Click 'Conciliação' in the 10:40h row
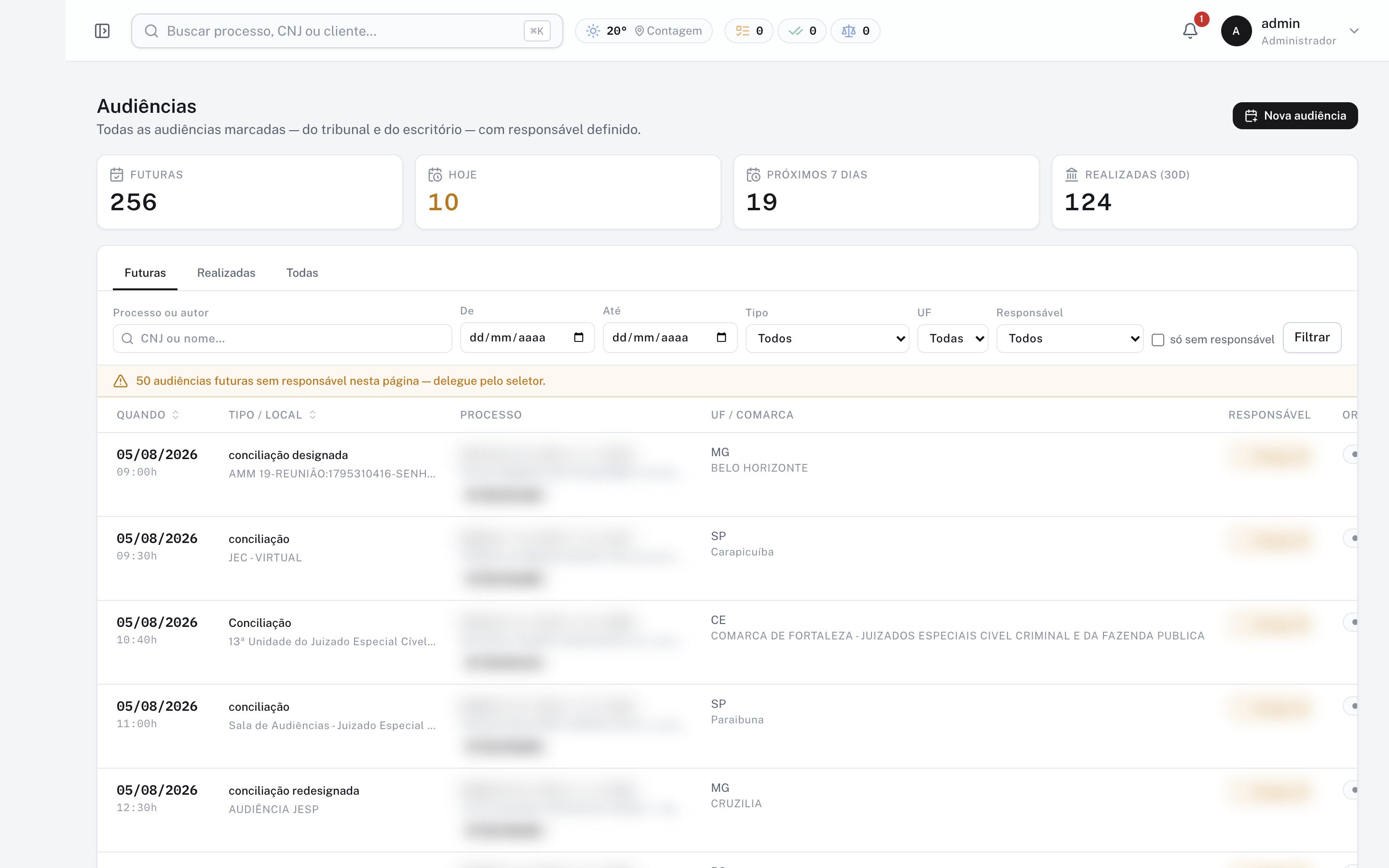 (260, 623)
